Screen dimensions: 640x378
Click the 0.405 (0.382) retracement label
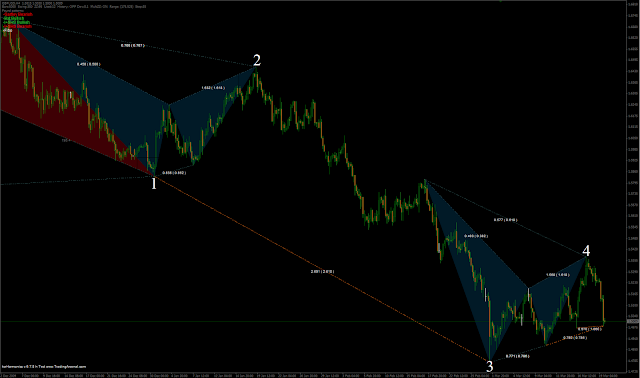pos(476,236)
